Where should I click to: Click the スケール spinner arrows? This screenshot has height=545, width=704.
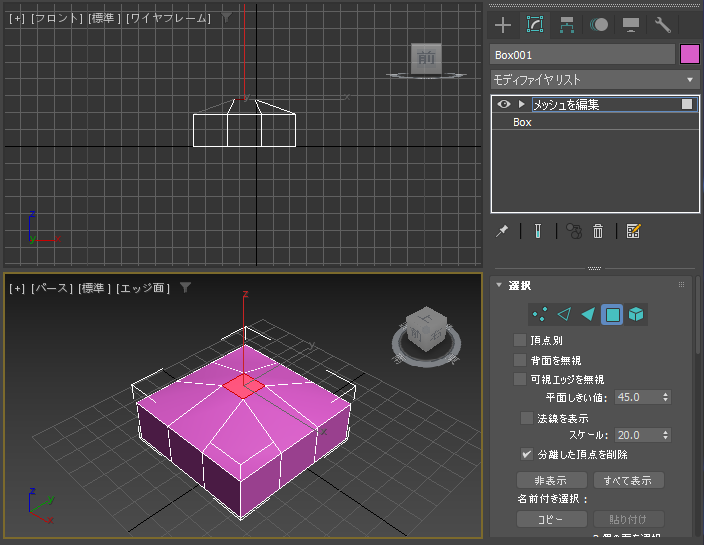(665, 435)
